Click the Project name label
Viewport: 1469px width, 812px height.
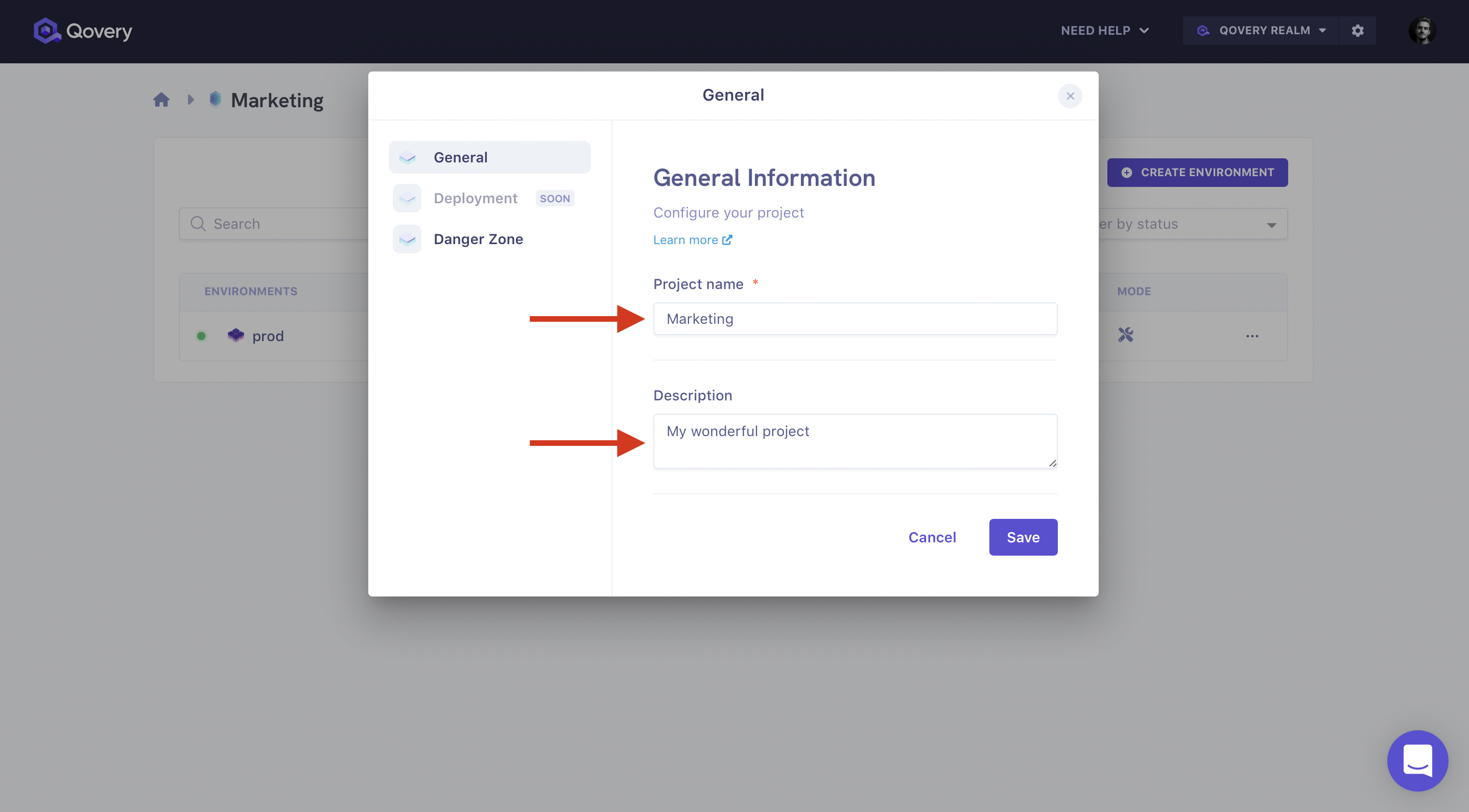[698, 284]
